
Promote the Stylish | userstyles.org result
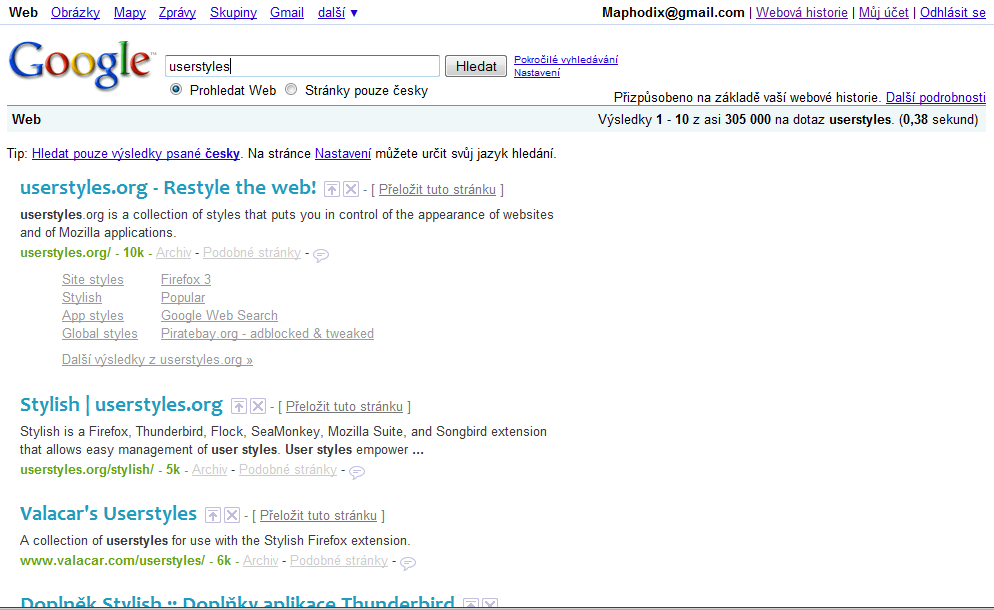point(238,406)
